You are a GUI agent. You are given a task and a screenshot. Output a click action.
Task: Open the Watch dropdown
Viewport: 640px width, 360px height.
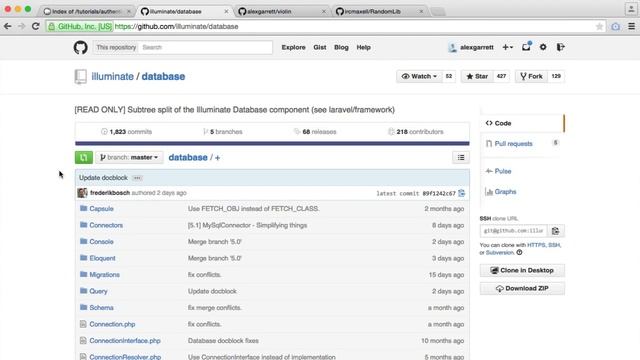click(x=419, y=76)
